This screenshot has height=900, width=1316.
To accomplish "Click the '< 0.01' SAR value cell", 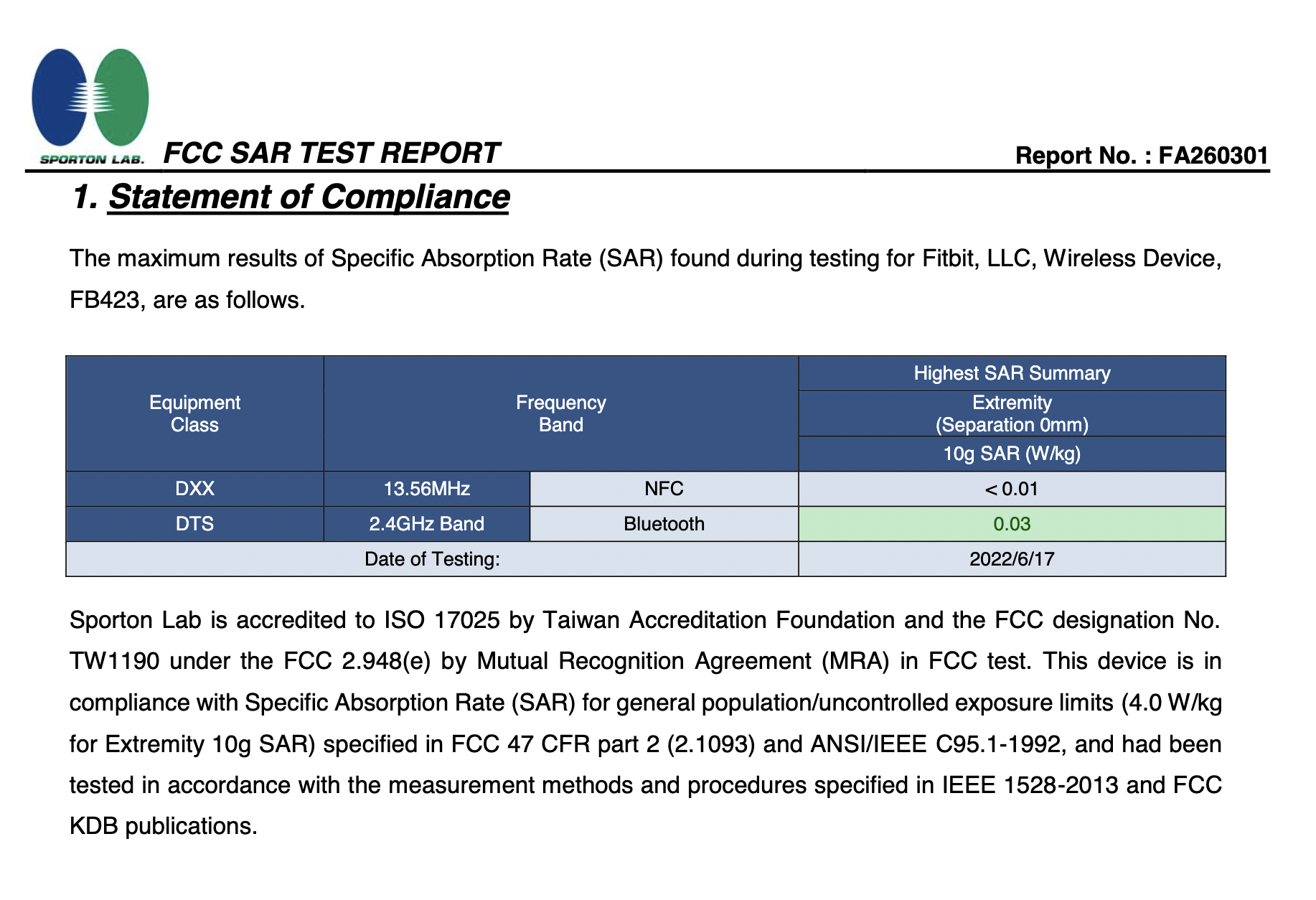I will tap(1012, 489).
